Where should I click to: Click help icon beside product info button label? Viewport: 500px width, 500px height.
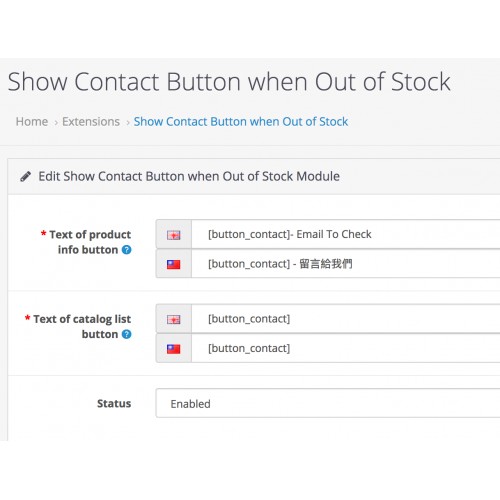click(127, 250)
